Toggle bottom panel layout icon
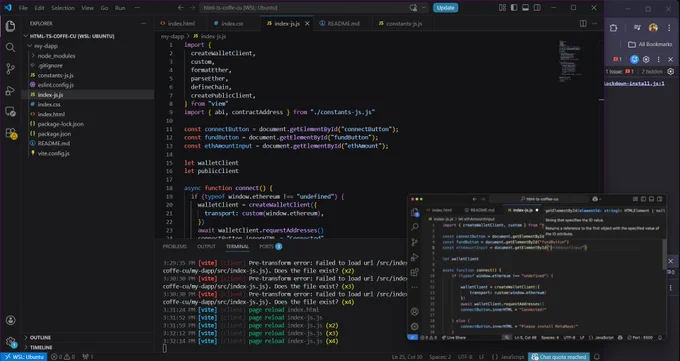680x361 pixels. coord(525,8)
